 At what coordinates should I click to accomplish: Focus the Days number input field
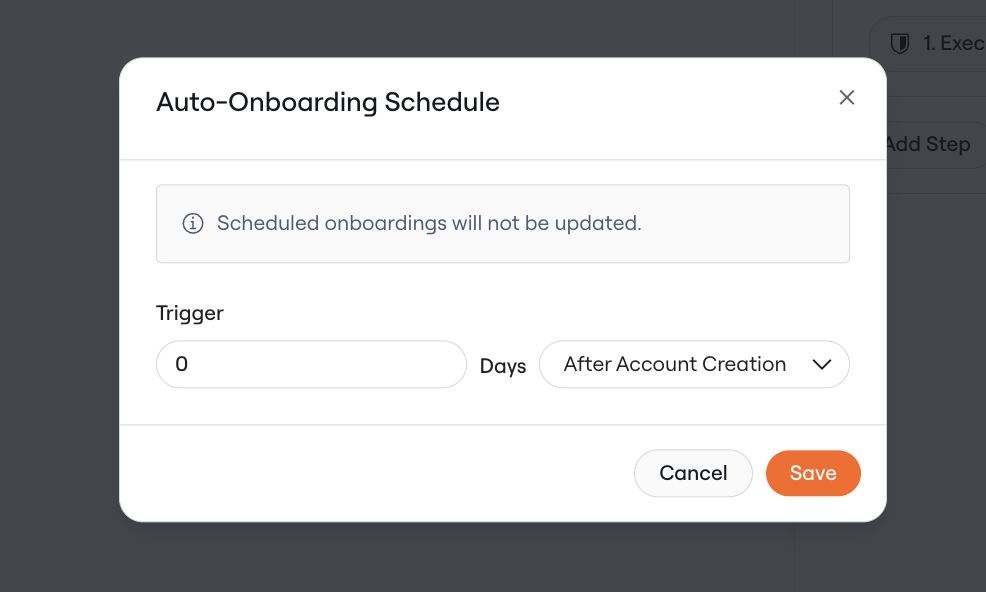[x=311, y=364]
